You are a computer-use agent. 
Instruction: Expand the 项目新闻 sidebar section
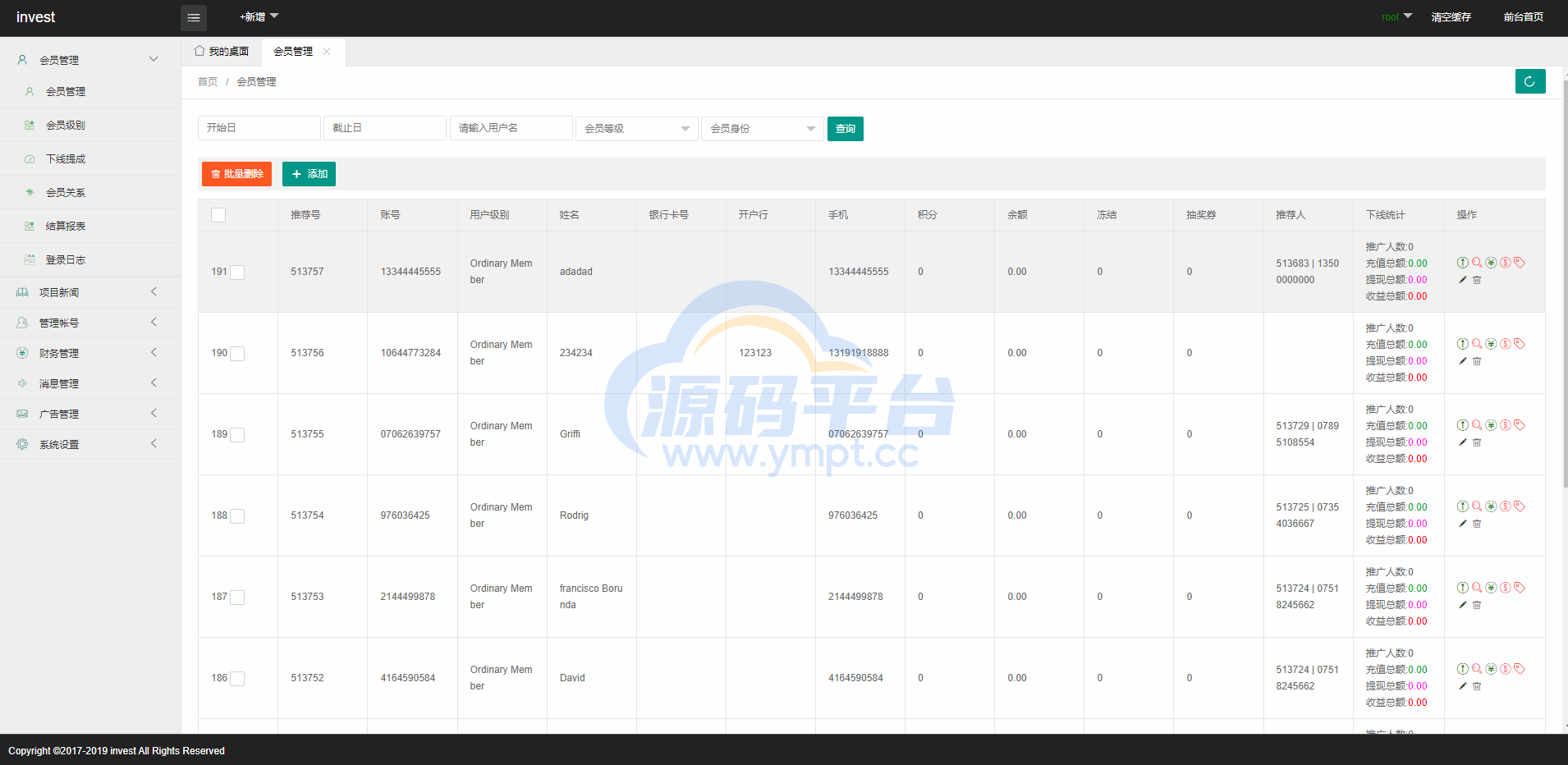click(x=90, y=292)
